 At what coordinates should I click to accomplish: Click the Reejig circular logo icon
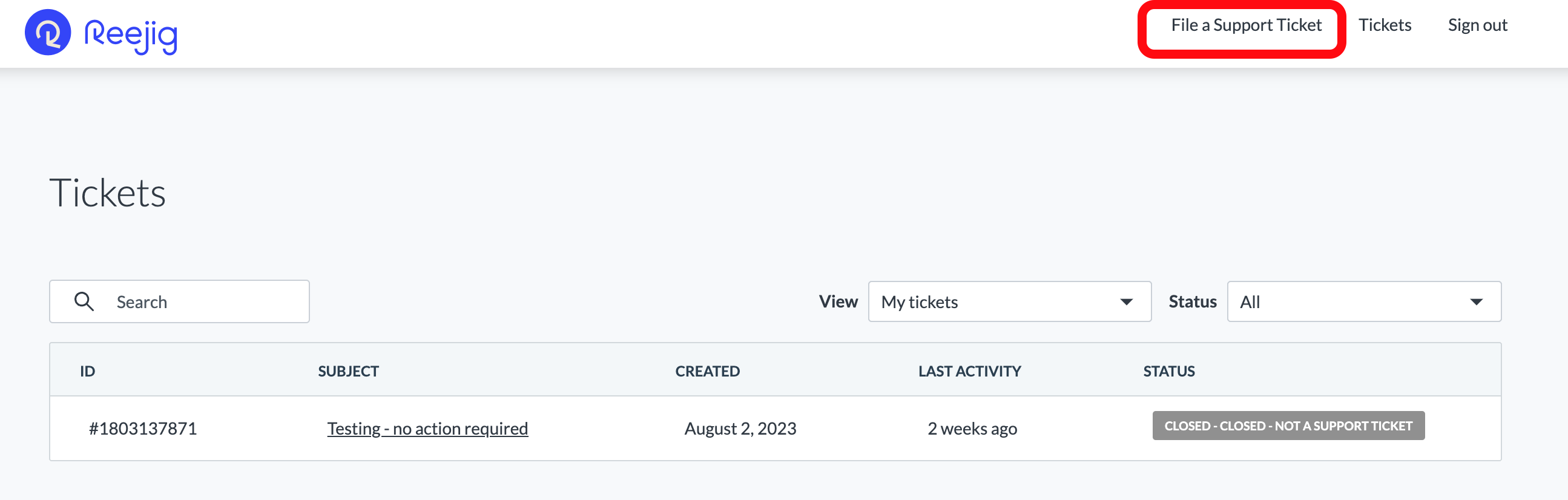coord(47,32)
